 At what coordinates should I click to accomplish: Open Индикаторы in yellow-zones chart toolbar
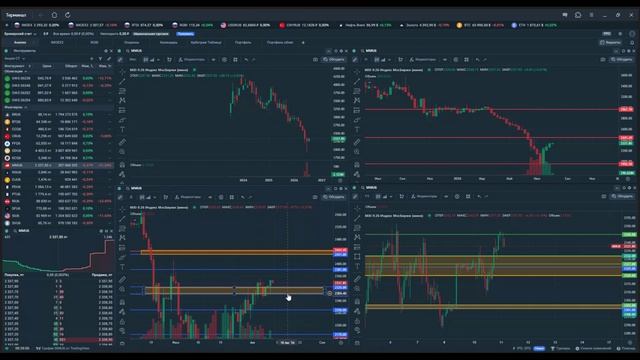424,196
